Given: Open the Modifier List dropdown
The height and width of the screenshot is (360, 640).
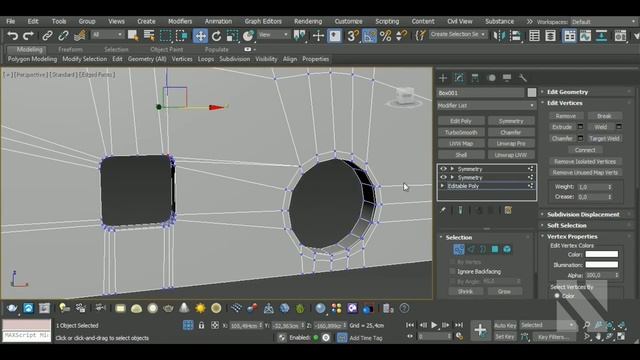Looking at the screenshot, I should pyautogui.click(x=486, y=105).
